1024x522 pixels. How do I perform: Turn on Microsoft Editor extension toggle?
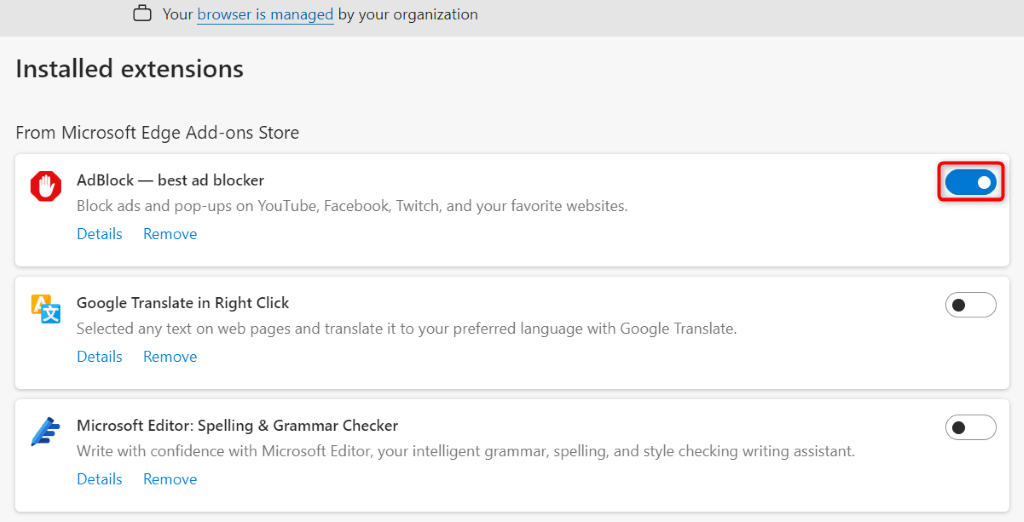[x=970, y=428]
